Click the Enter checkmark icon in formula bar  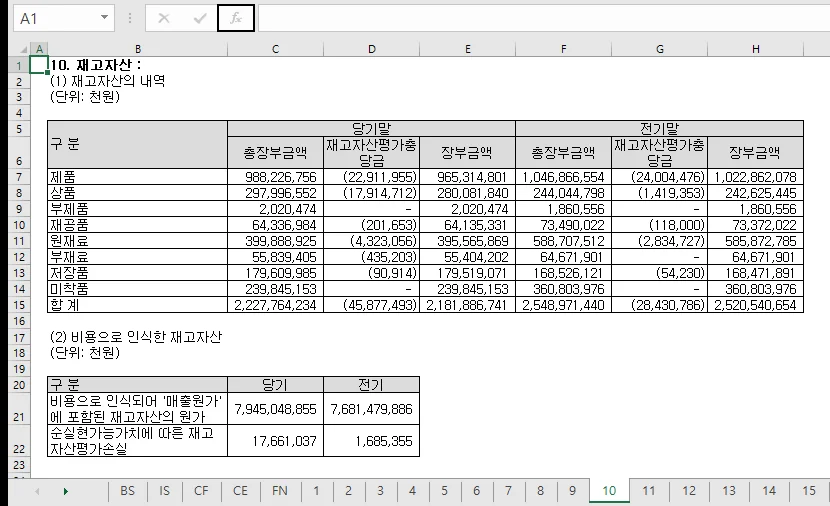coord(200,19)
